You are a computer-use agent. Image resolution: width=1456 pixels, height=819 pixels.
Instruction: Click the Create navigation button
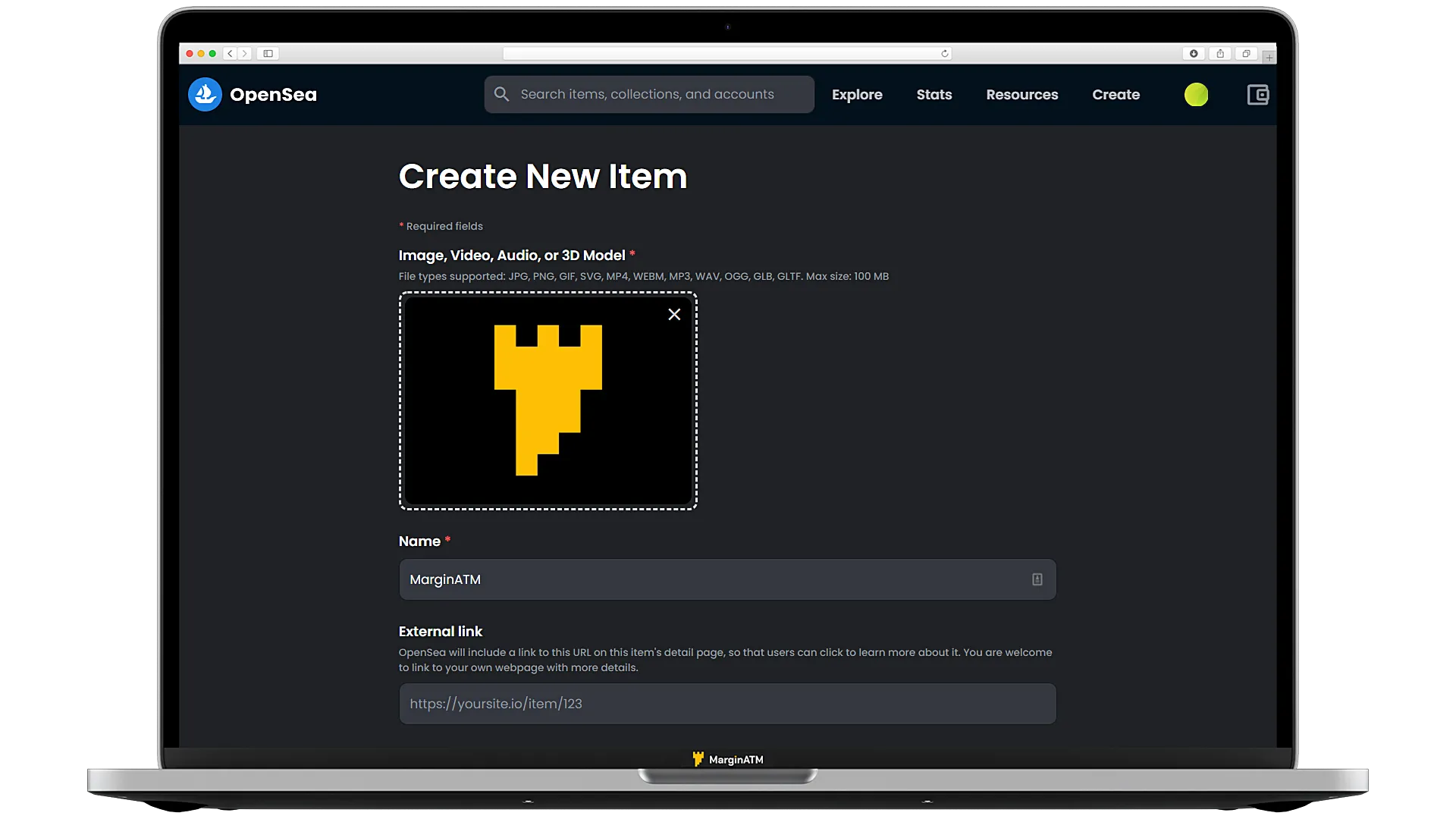[x=1116, y=94]
